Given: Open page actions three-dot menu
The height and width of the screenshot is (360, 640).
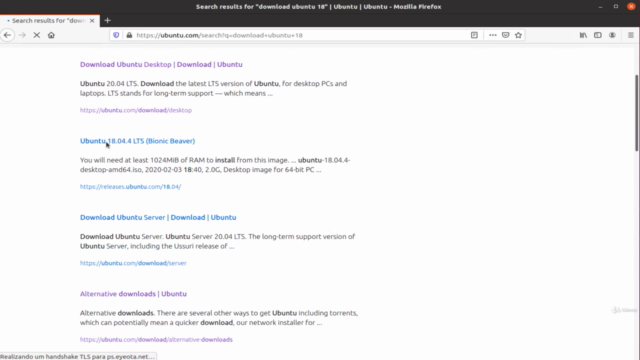Looking at the screenshot, I should (x=493, y=35).
